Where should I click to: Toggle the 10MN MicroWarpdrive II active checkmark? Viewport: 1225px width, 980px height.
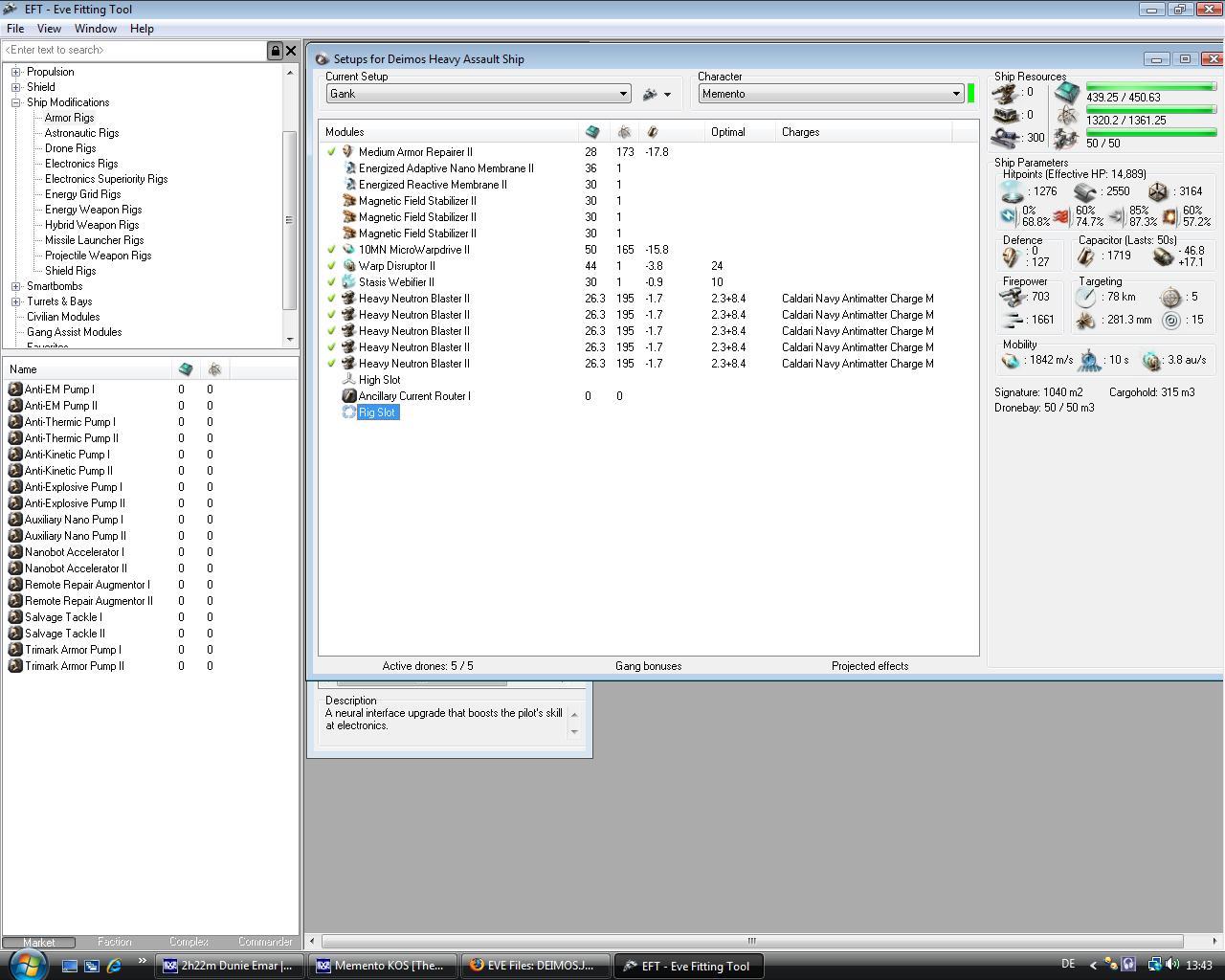coord(331,250)
